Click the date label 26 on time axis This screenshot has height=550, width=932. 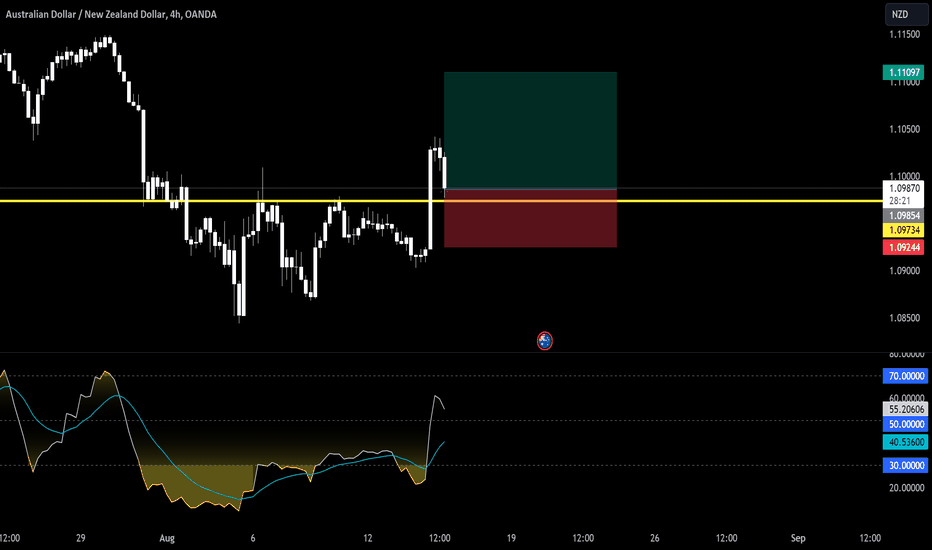[654, 538]
